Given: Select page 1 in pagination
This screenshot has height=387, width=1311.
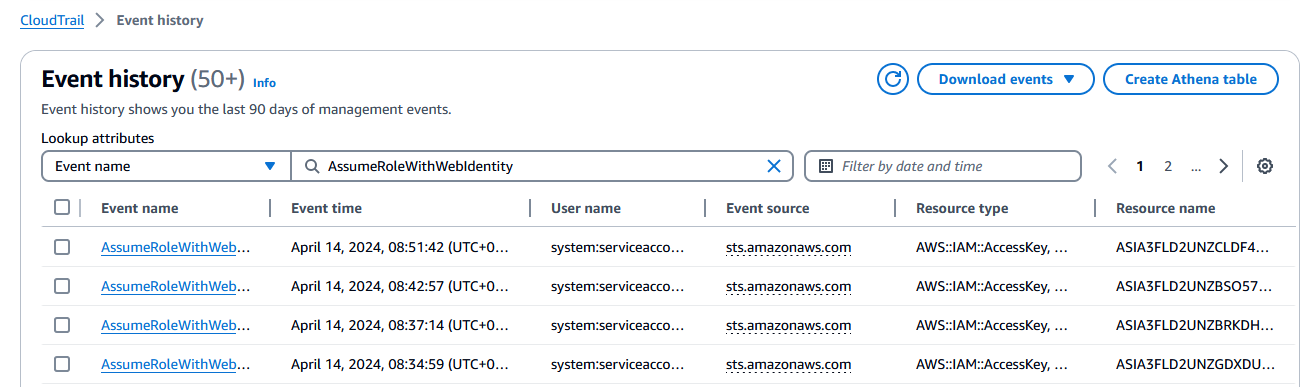Looking at the screenshot, I should tap(1140, 166).
